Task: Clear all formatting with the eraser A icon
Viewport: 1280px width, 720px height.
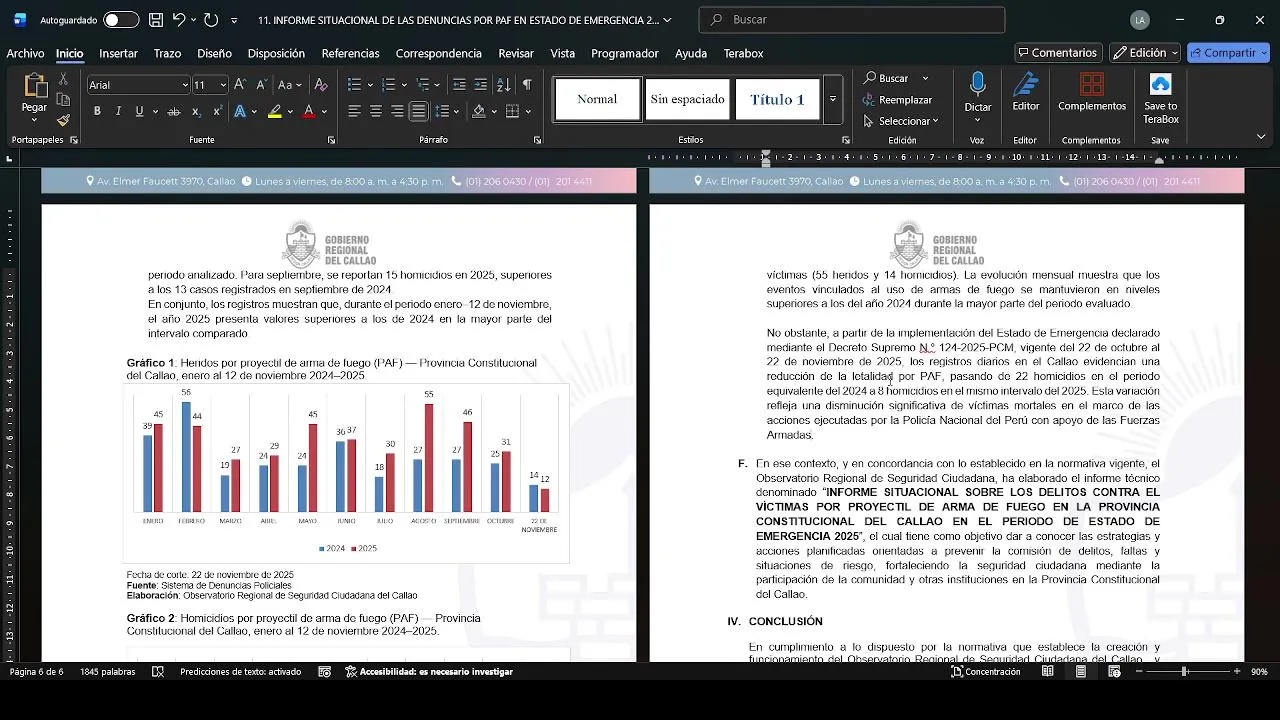Action: pyautogui.click(x=321, y=85)
